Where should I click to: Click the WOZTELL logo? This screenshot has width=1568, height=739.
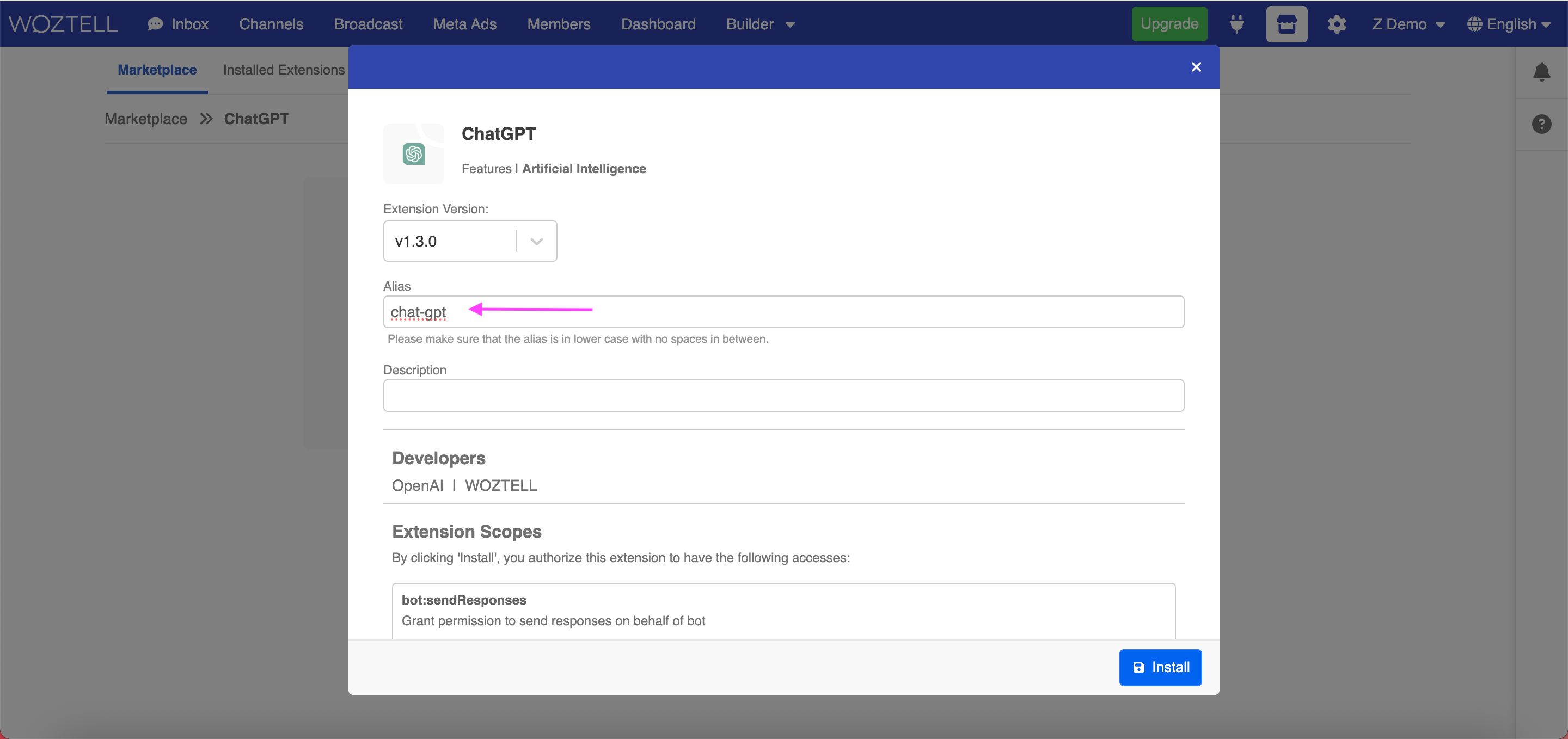[x=63, y=24]
